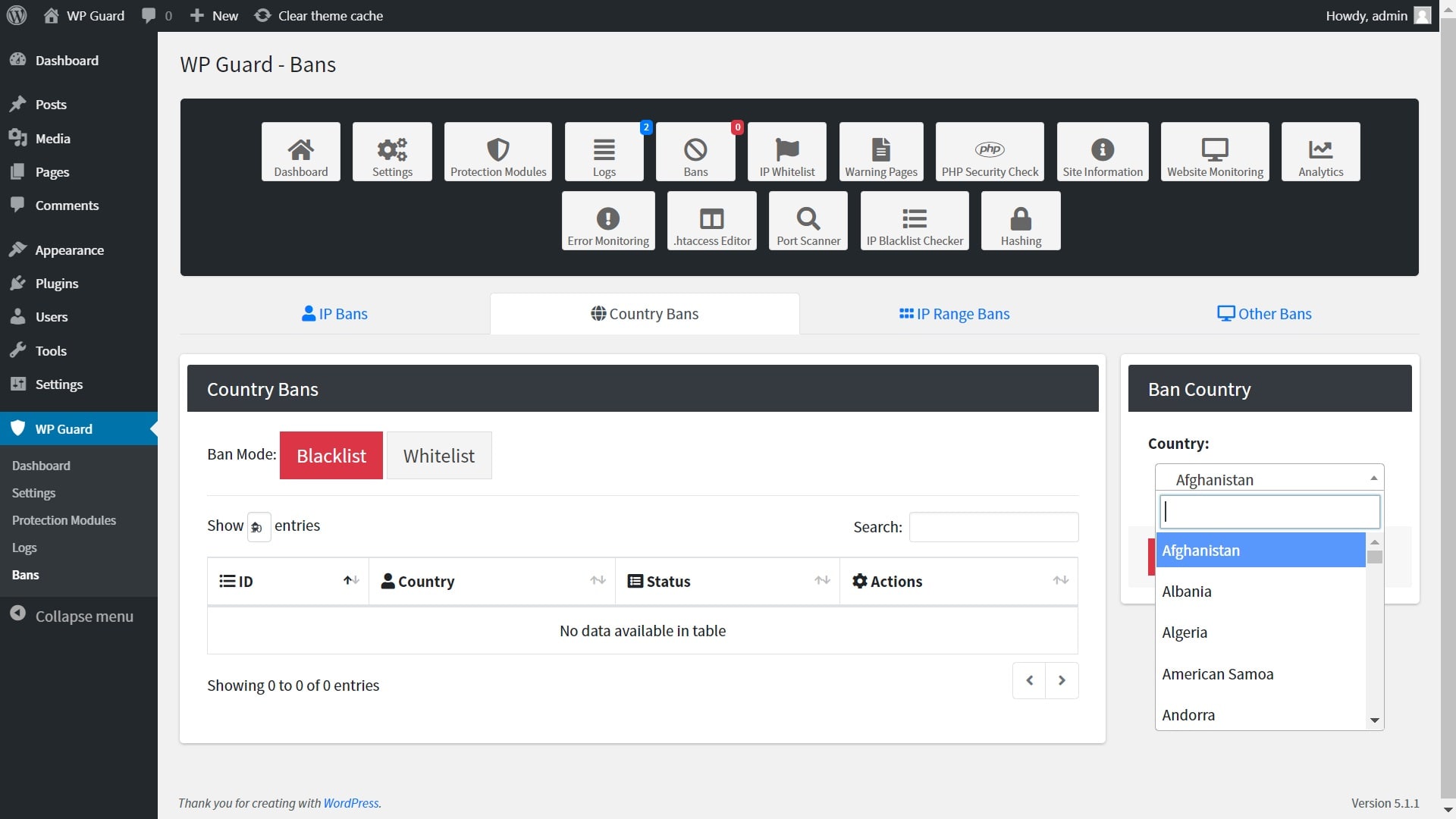
Task: Open the Show entries dropdown
Action: tap(259, 526)
